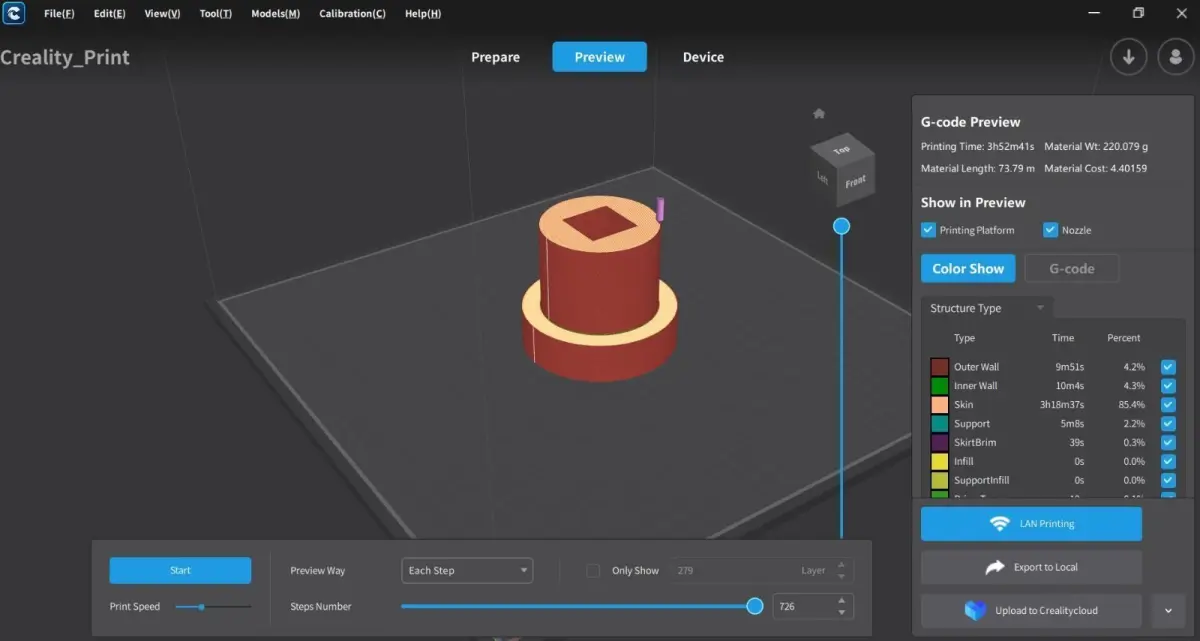This screenshot has height=641, width=1200.
Task: Click the Layer number field showing 279
Action: (x=763, y=571)
